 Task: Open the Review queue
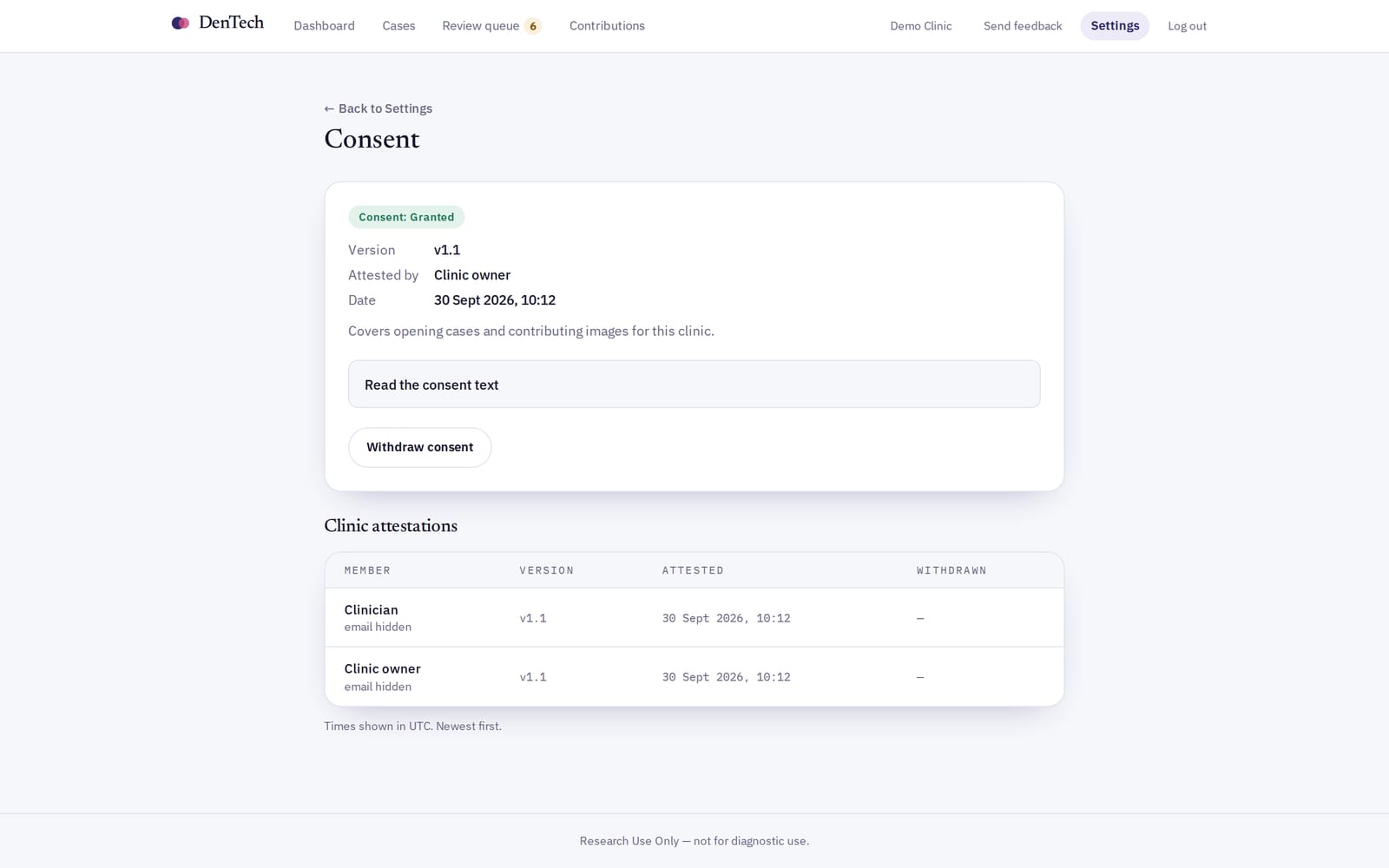pyautogui.click(x=480, y=26)
